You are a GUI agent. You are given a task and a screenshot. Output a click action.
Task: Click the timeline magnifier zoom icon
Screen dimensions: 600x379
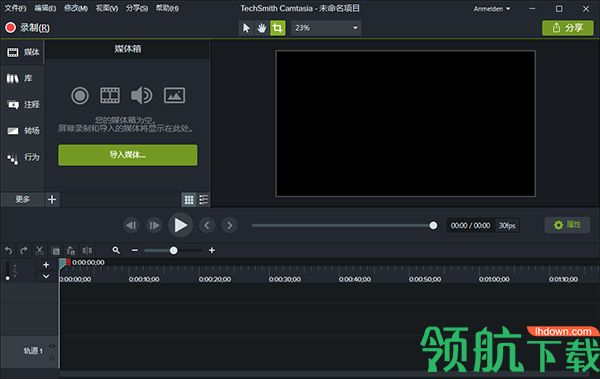(116, 250)
